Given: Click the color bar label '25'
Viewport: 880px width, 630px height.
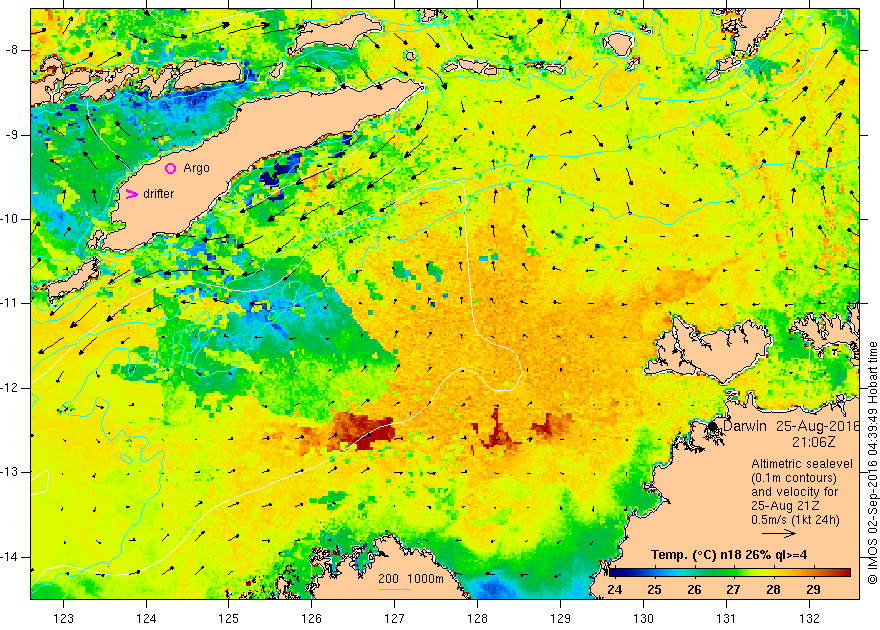Looking at the screenshot, I should (x=654, y=590).
